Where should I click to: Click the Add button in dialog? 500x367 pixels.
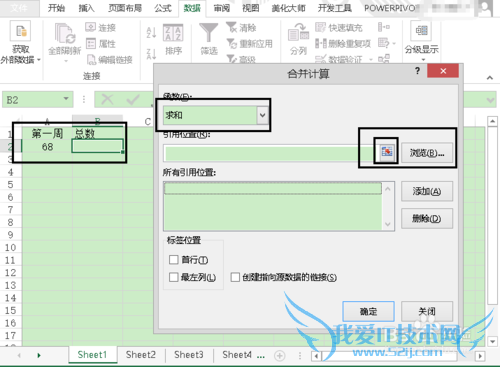[427, 191]
